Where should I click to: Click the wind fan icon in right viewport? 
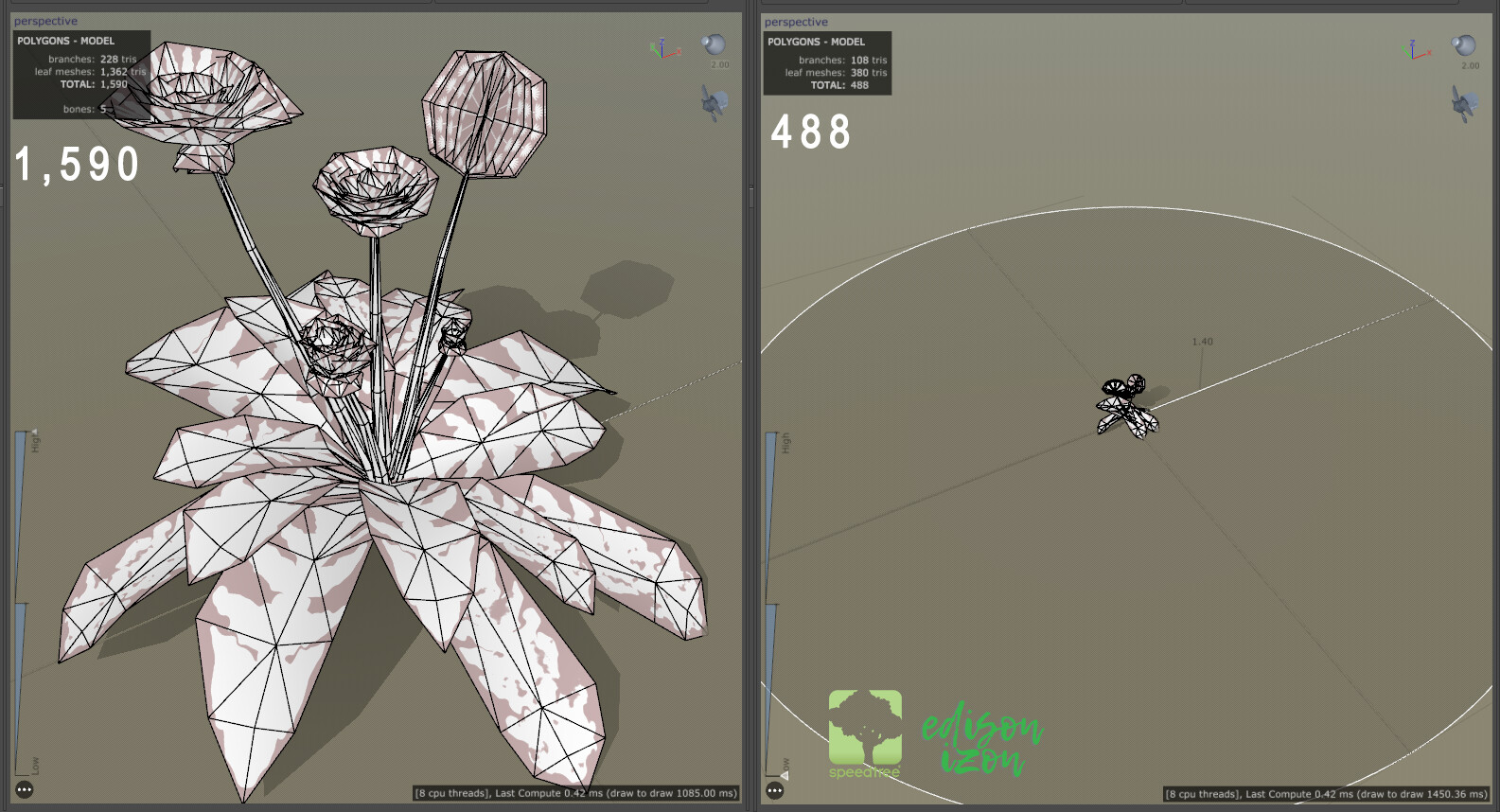point(1465,103)
